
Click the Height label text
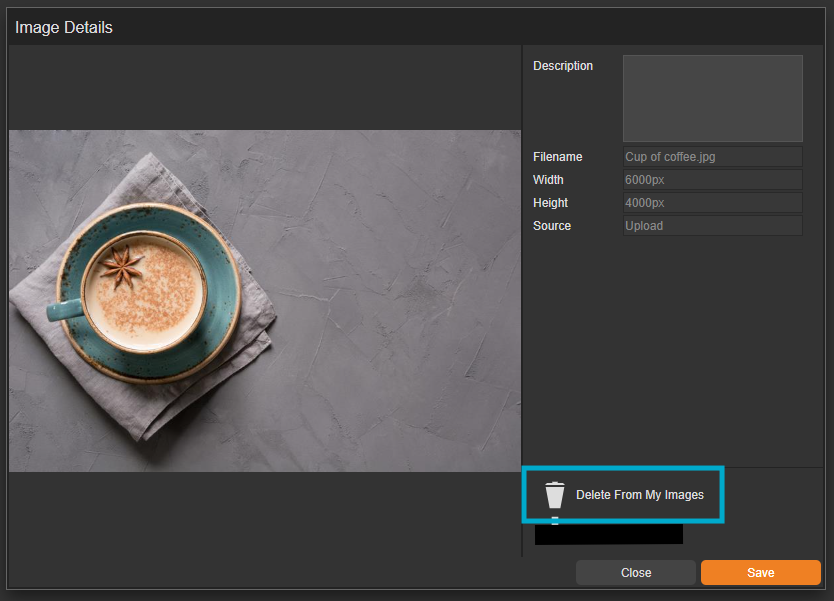click(550, 202)
